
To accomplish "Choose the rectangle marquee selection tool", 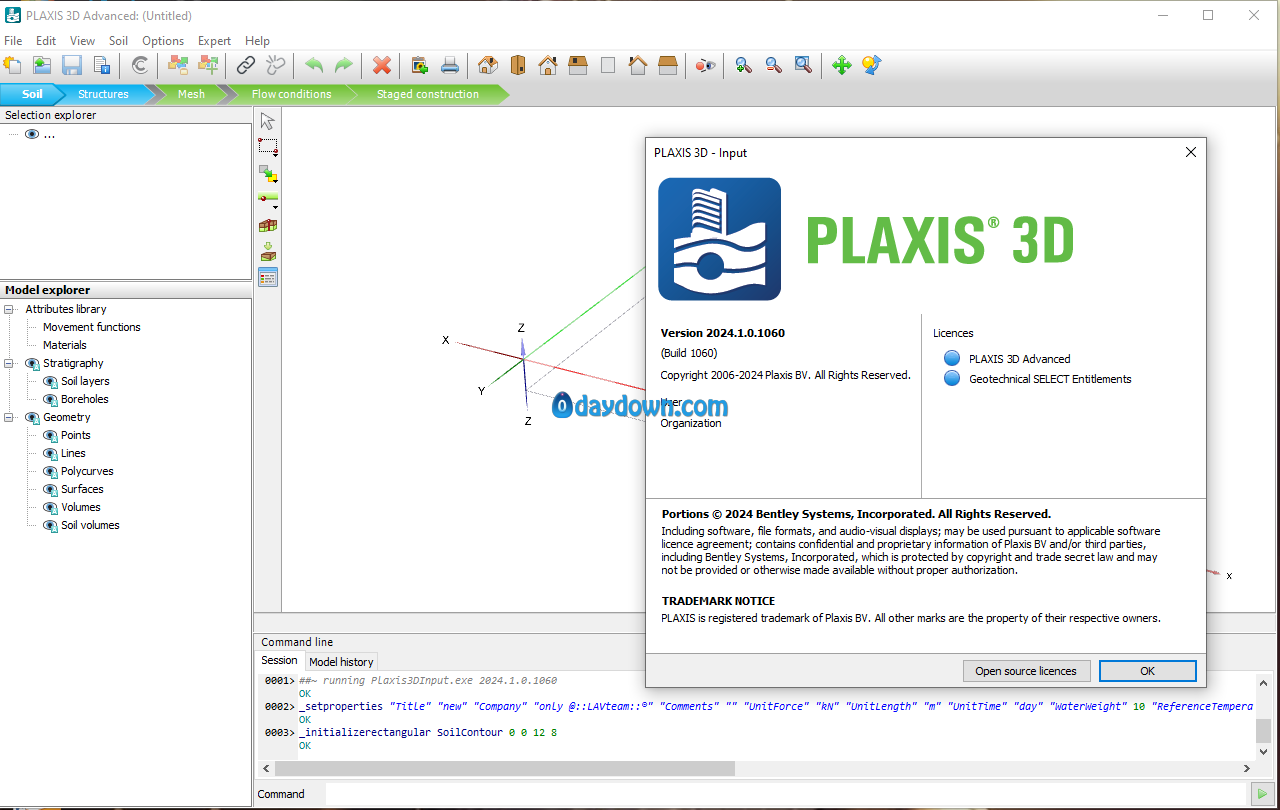I will point(267,147).
